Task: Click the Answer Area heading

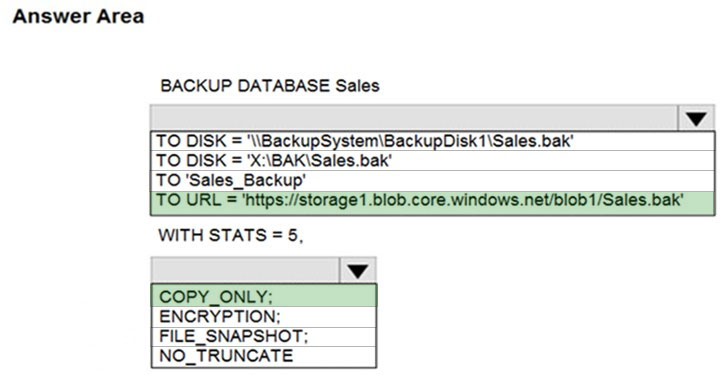Action: [78, 16]
